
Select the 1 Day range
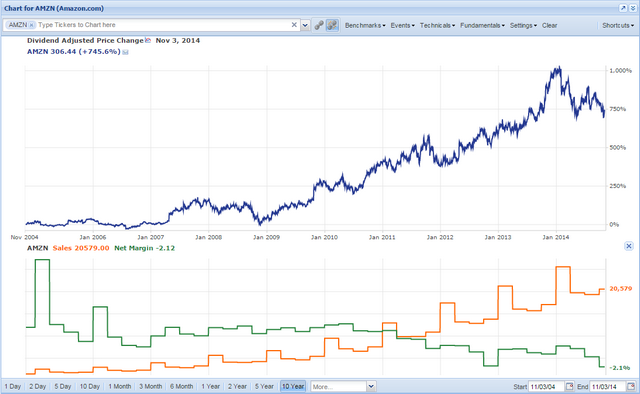tap(13, 386)
